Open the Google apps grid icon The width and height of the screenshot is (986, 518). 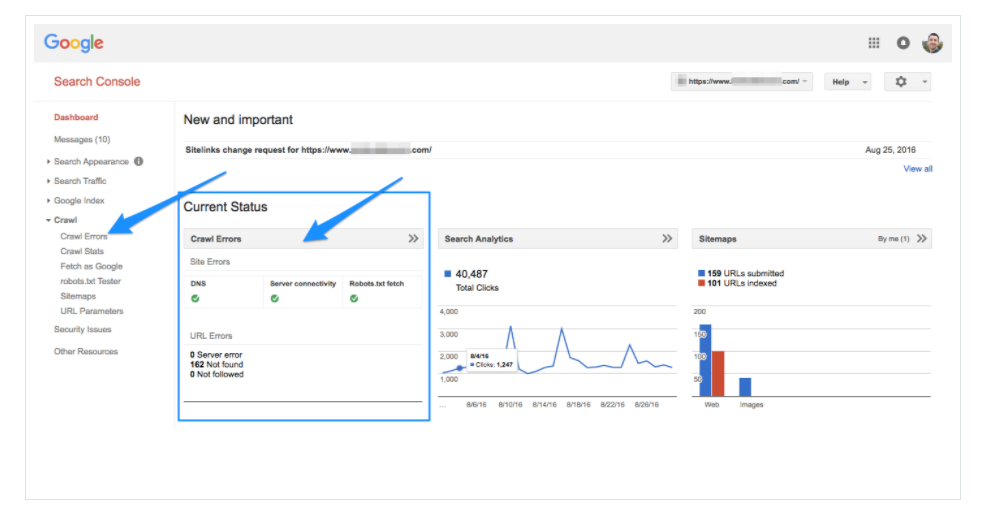click(874, 43)
